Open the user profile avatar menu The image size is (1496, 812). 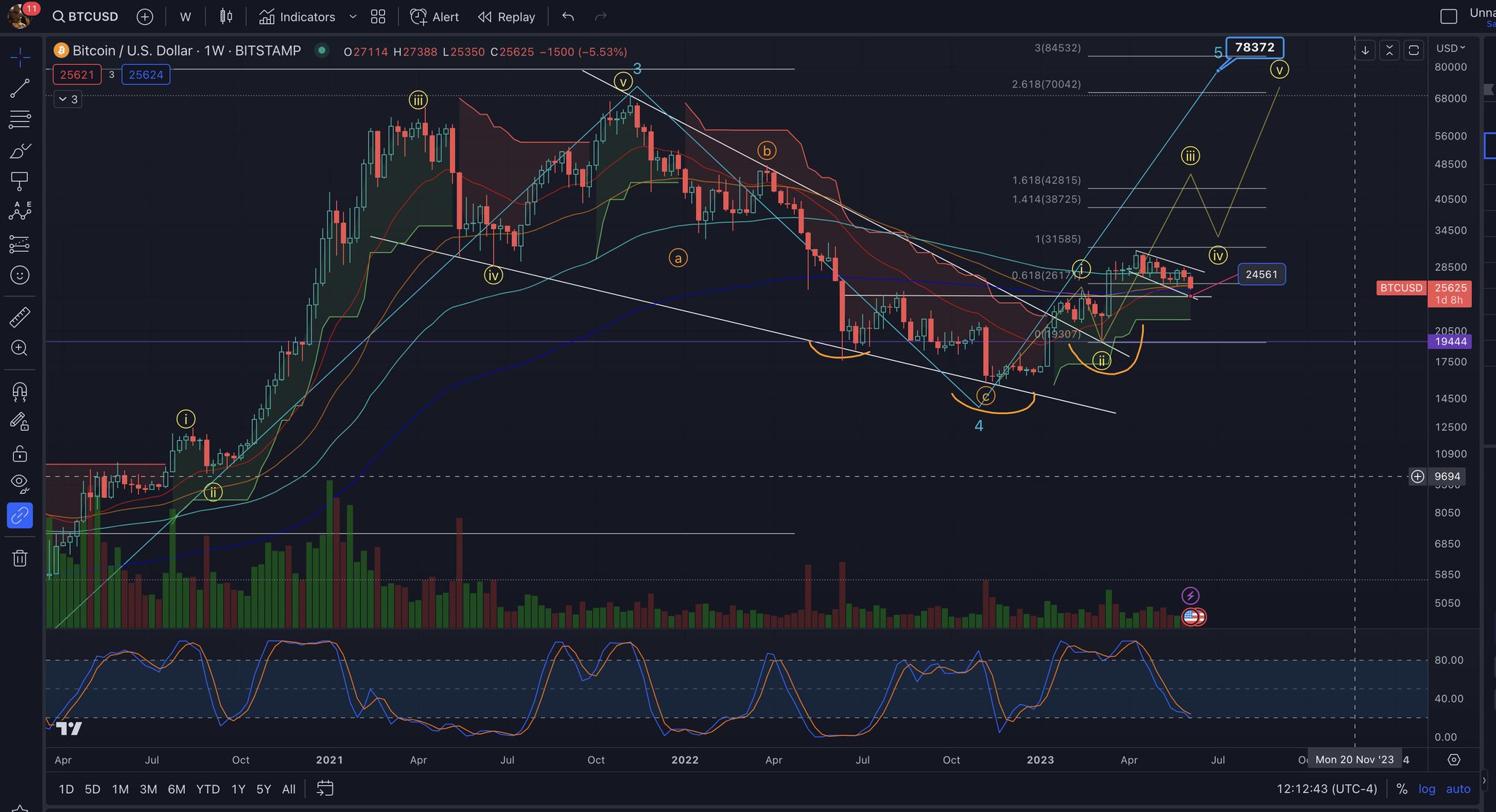click(x=18, y=16)
